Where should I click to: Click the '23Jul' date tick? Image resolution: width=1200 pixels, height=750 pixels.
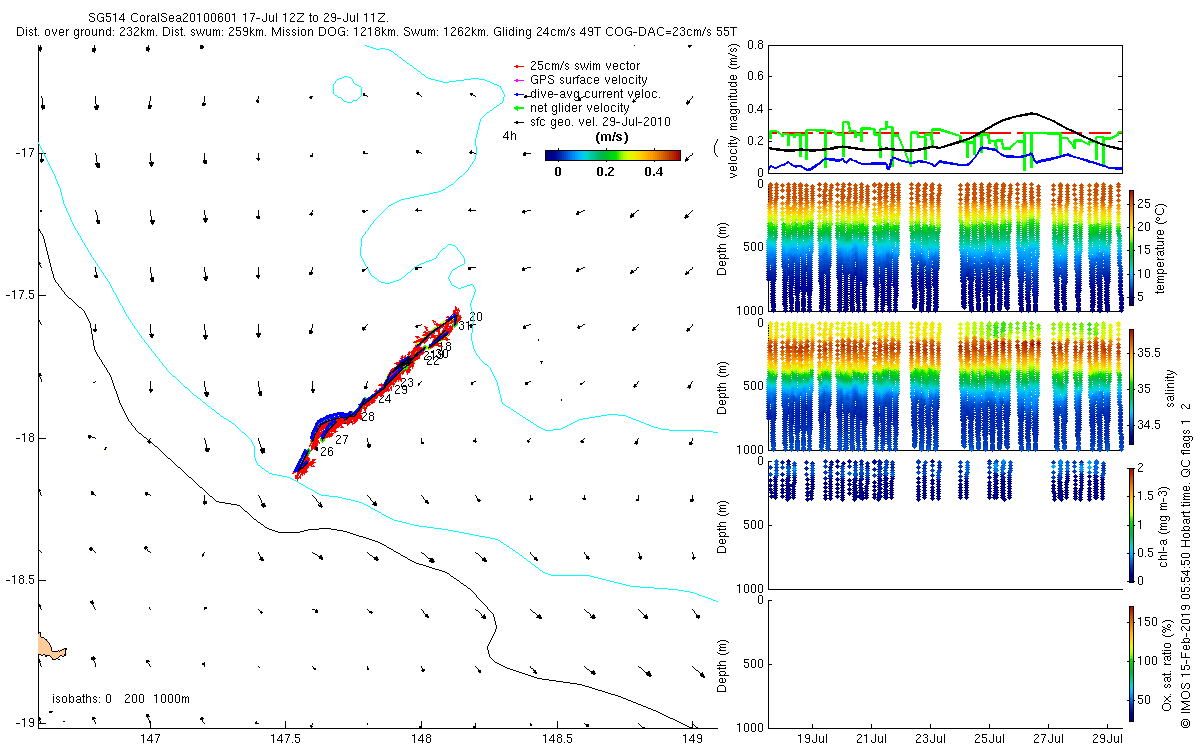click(930, 739)
